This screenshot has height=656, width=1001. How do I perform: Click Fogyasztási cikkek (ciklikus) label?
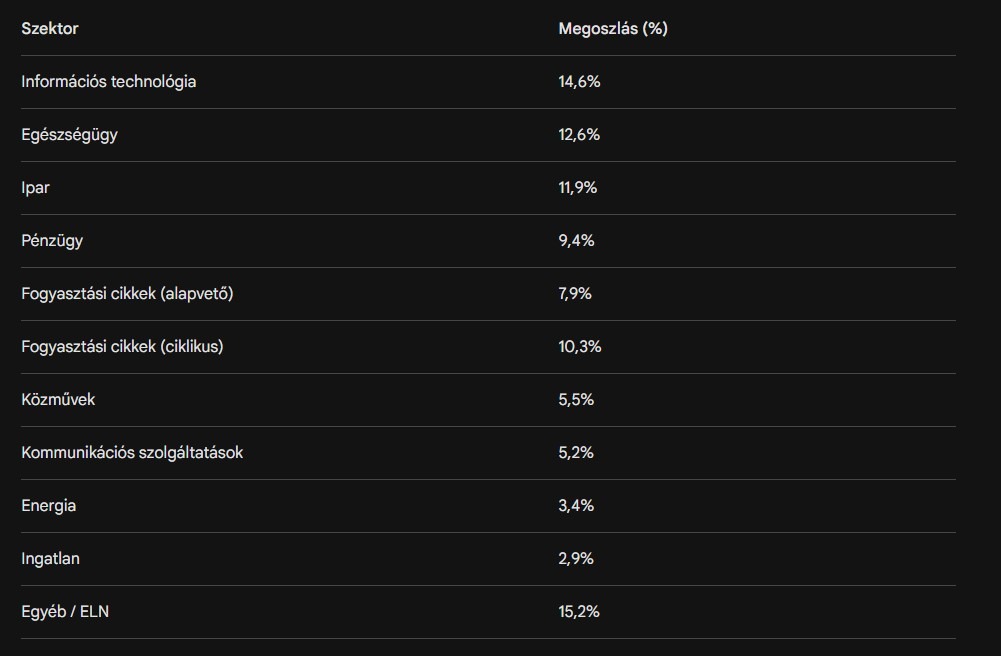coord(122,347)
